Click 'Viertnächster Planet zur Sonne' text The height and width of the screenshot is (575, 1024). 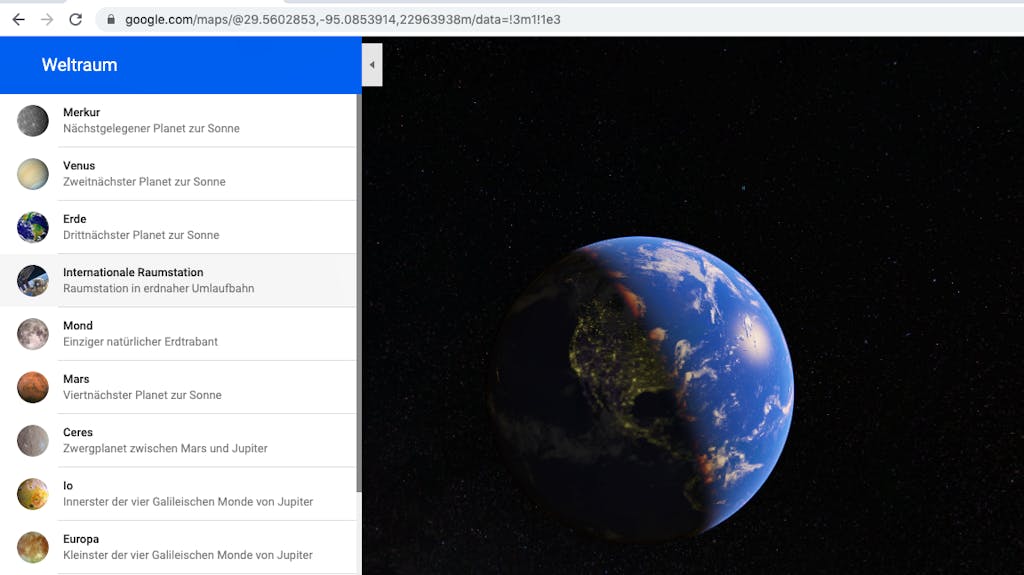pos(142,395)
